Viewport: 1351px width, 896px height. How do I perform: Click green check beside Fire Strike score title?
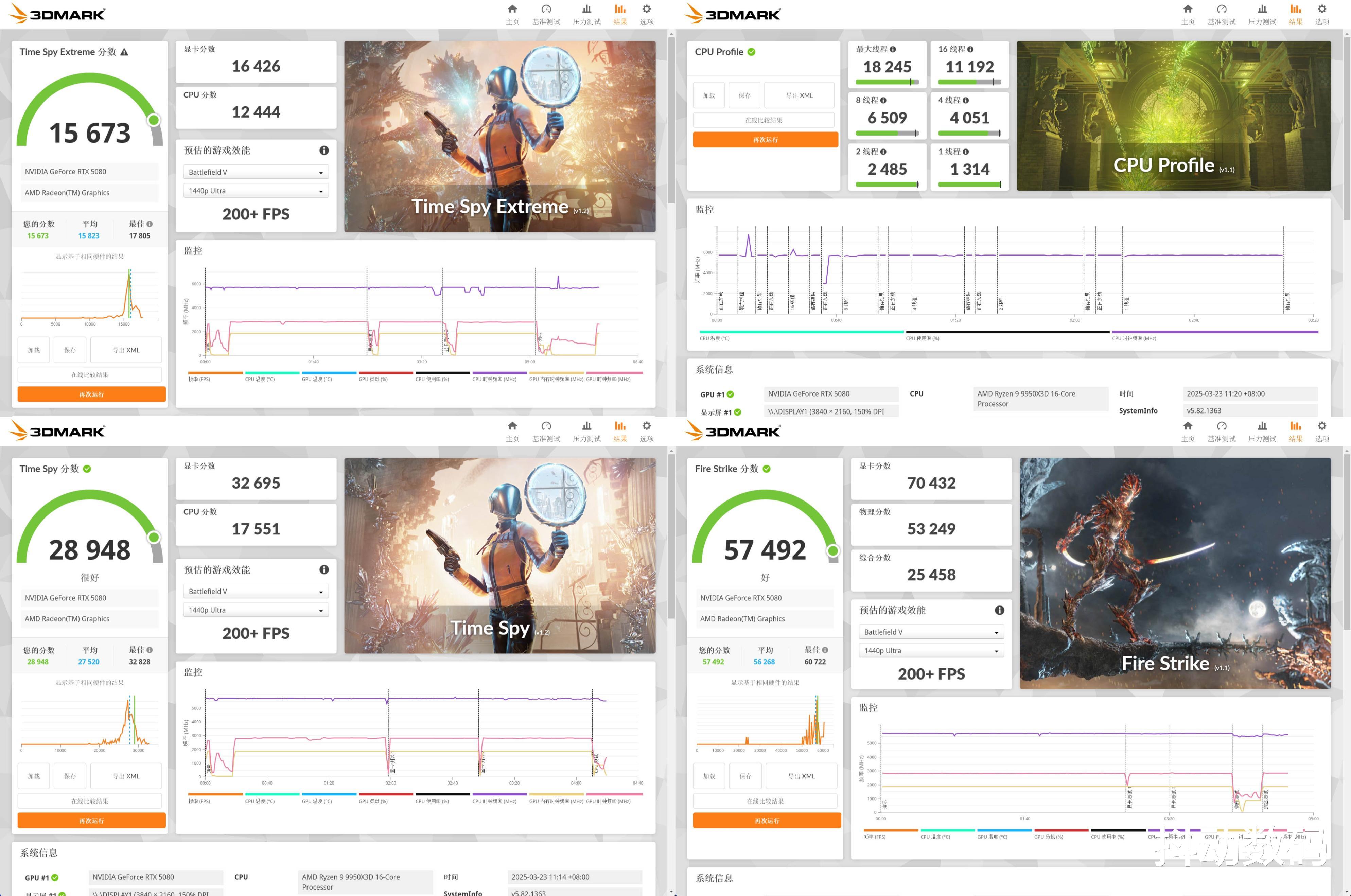pos(766,469)
